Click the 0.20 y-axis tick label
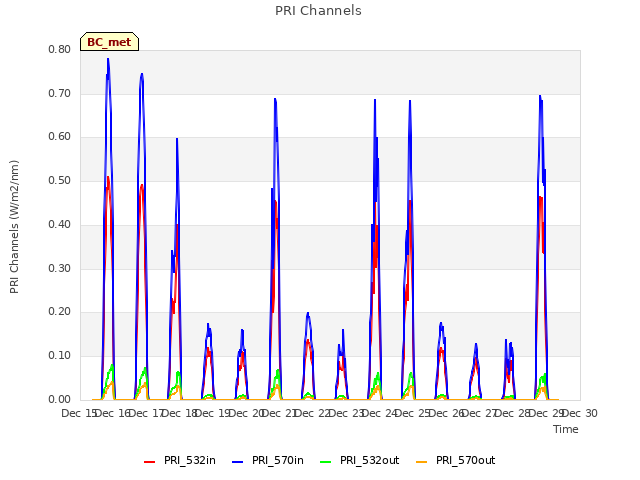Image resolution: width=640 pixels, height=480 pixels. click(60, 311)
